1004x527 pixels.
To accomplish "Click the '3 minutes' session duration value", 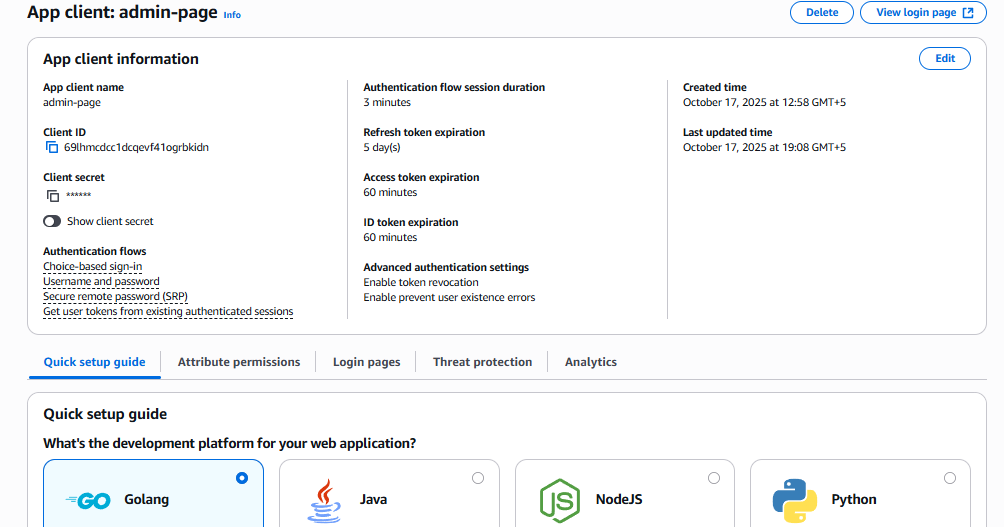I will 387,102.
